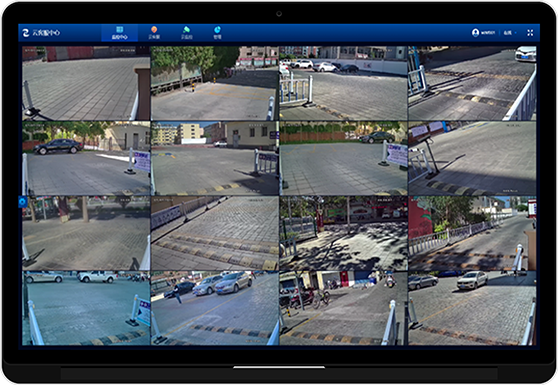Select the feed with the red mural wall
The height and width of the screenshot is (385, 558).
coord(472,233)
